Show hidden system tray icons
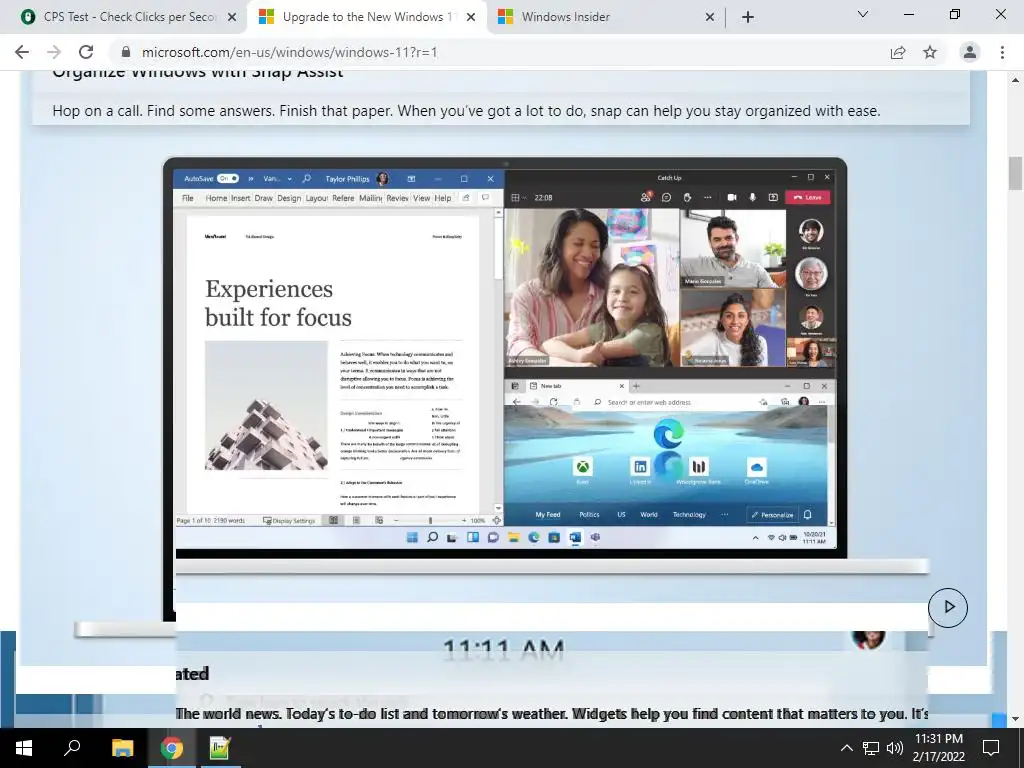The height and width of the screenshot is (768, 1024). pos(846,748)
